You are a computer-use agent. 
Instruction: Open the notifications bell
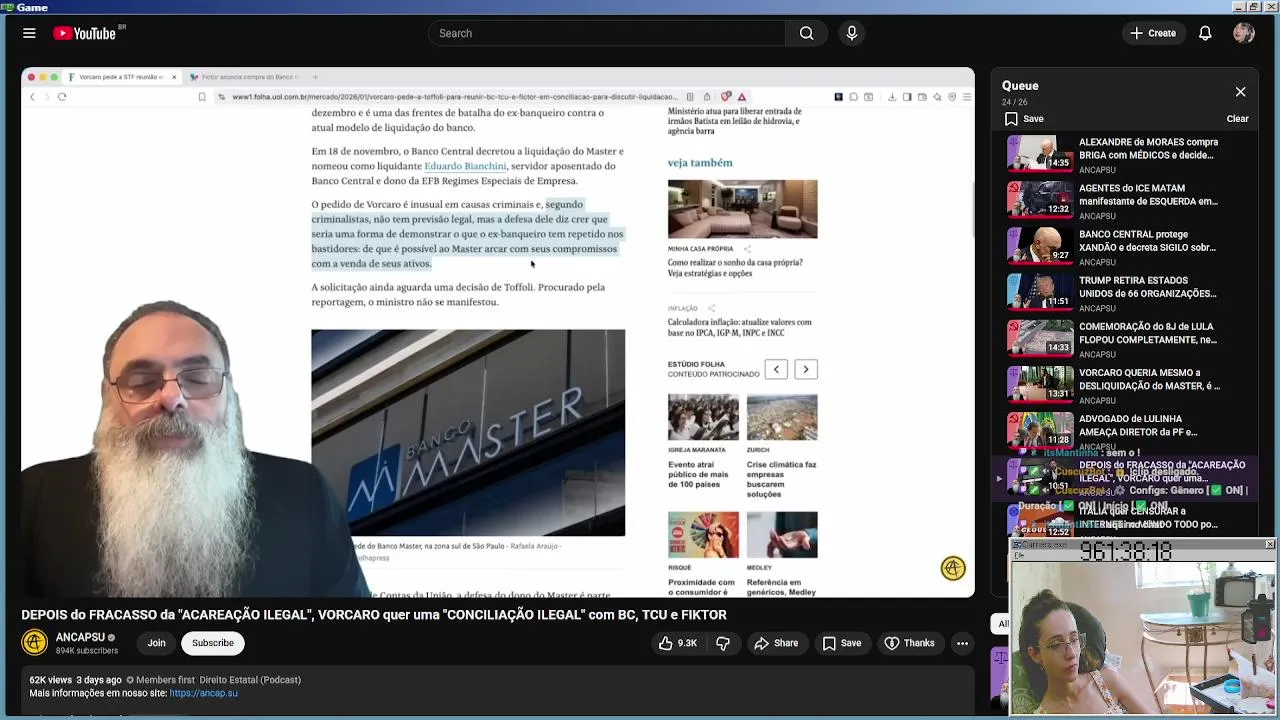click(x=1205, y=33)
